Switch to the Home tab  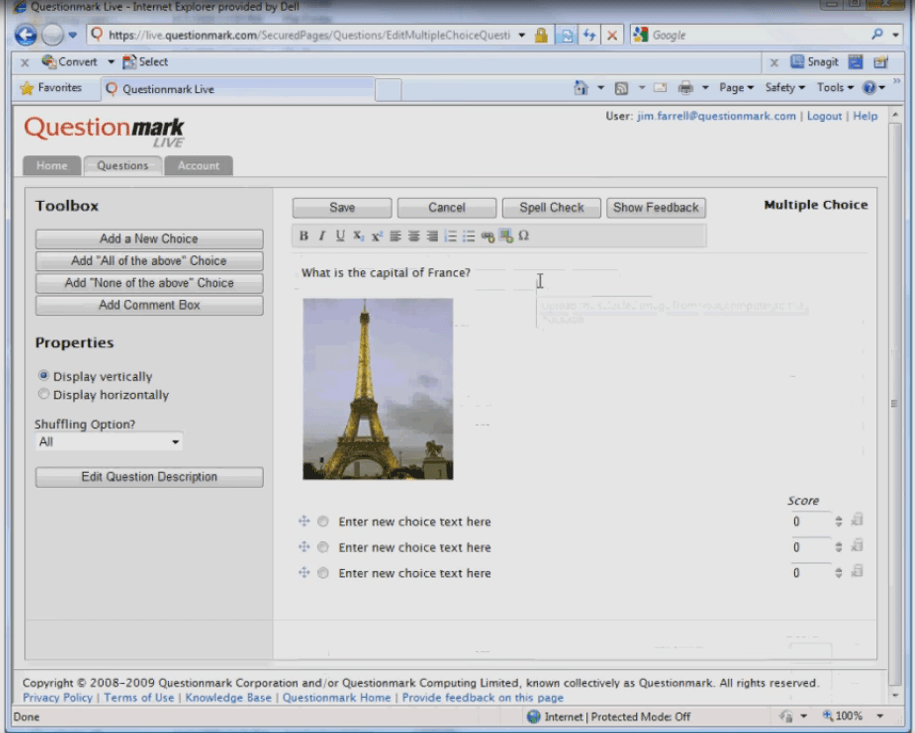tap(52, 166)
